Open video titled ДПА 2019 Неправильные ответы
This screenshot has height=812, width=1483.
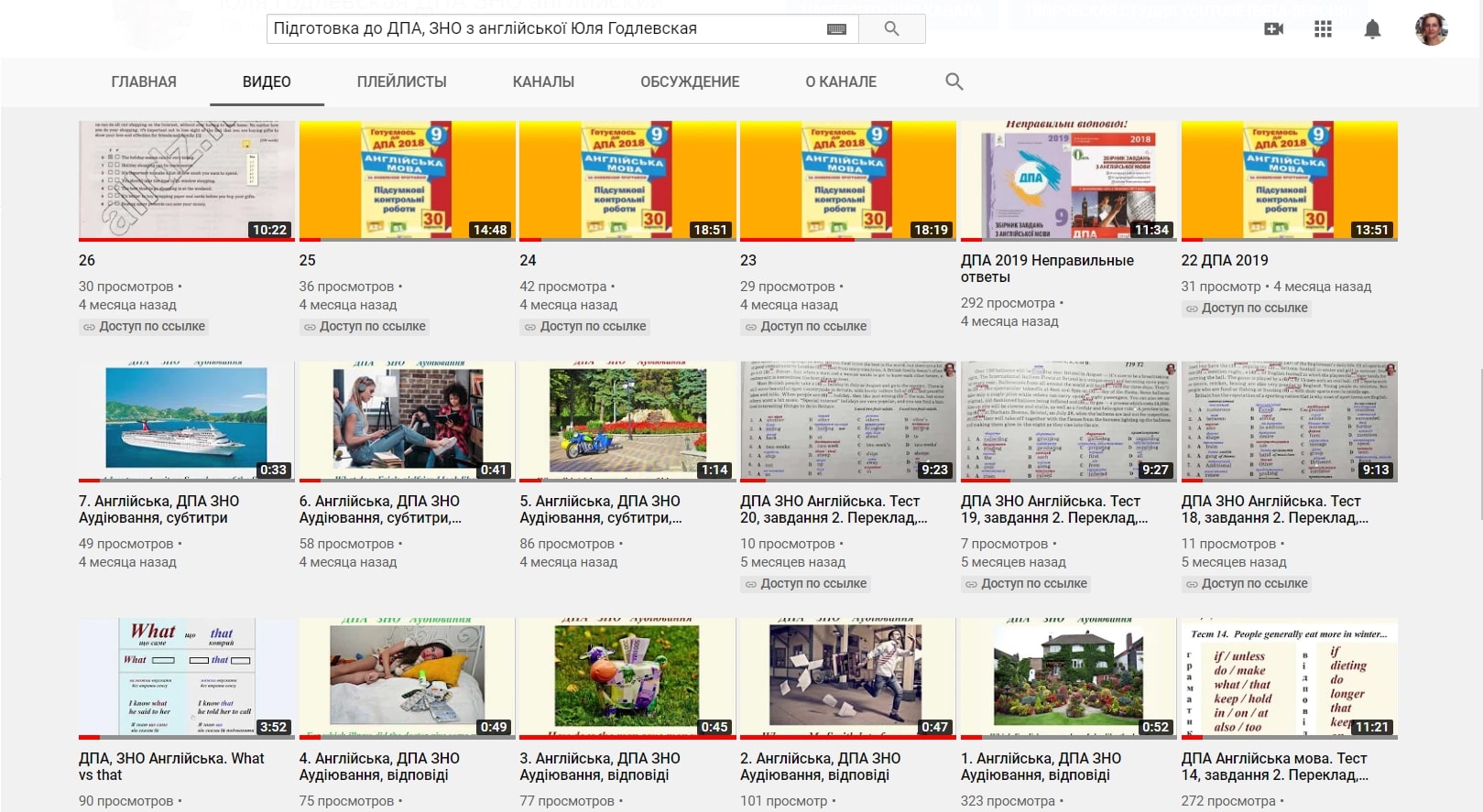[x=1047, y=268]
